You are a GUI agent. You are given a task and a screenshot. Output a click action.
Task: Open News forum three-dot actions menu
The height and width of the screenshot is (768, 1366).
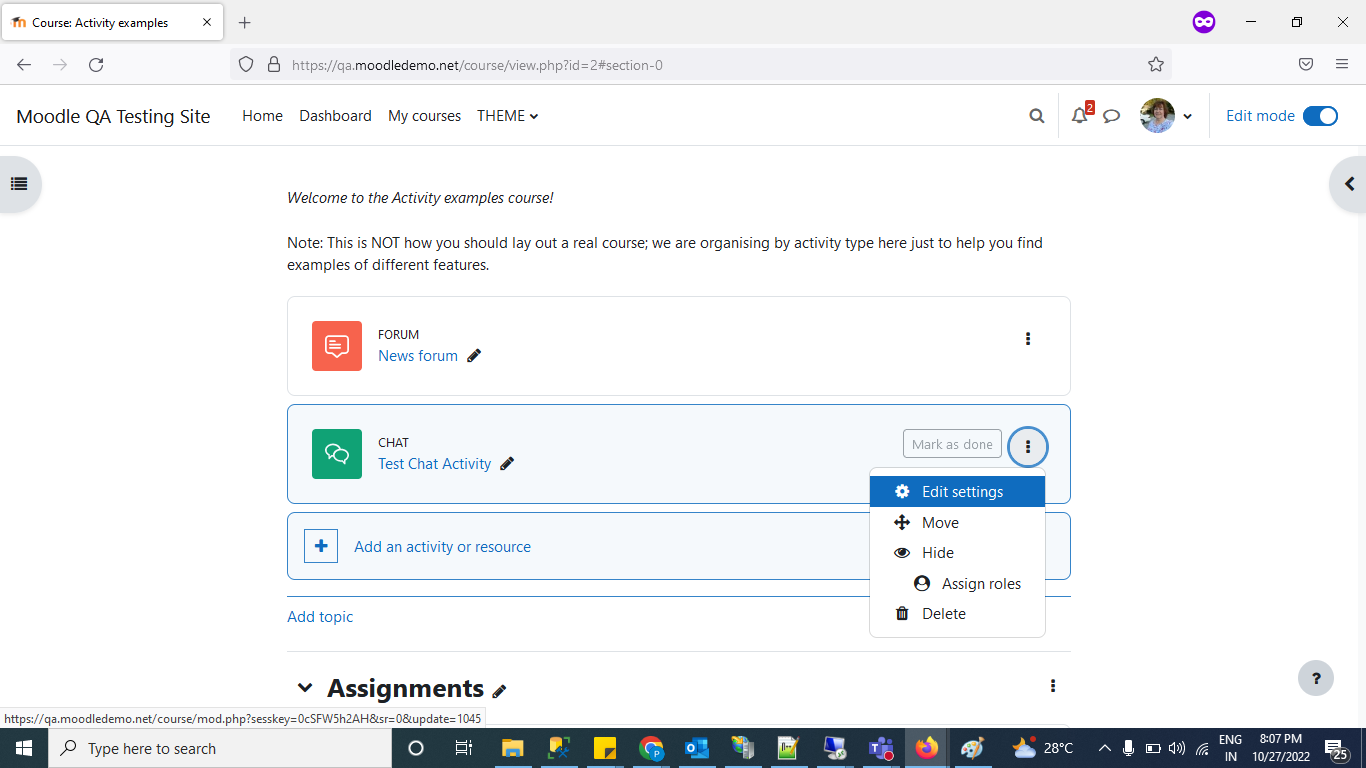pos(1028,339)
